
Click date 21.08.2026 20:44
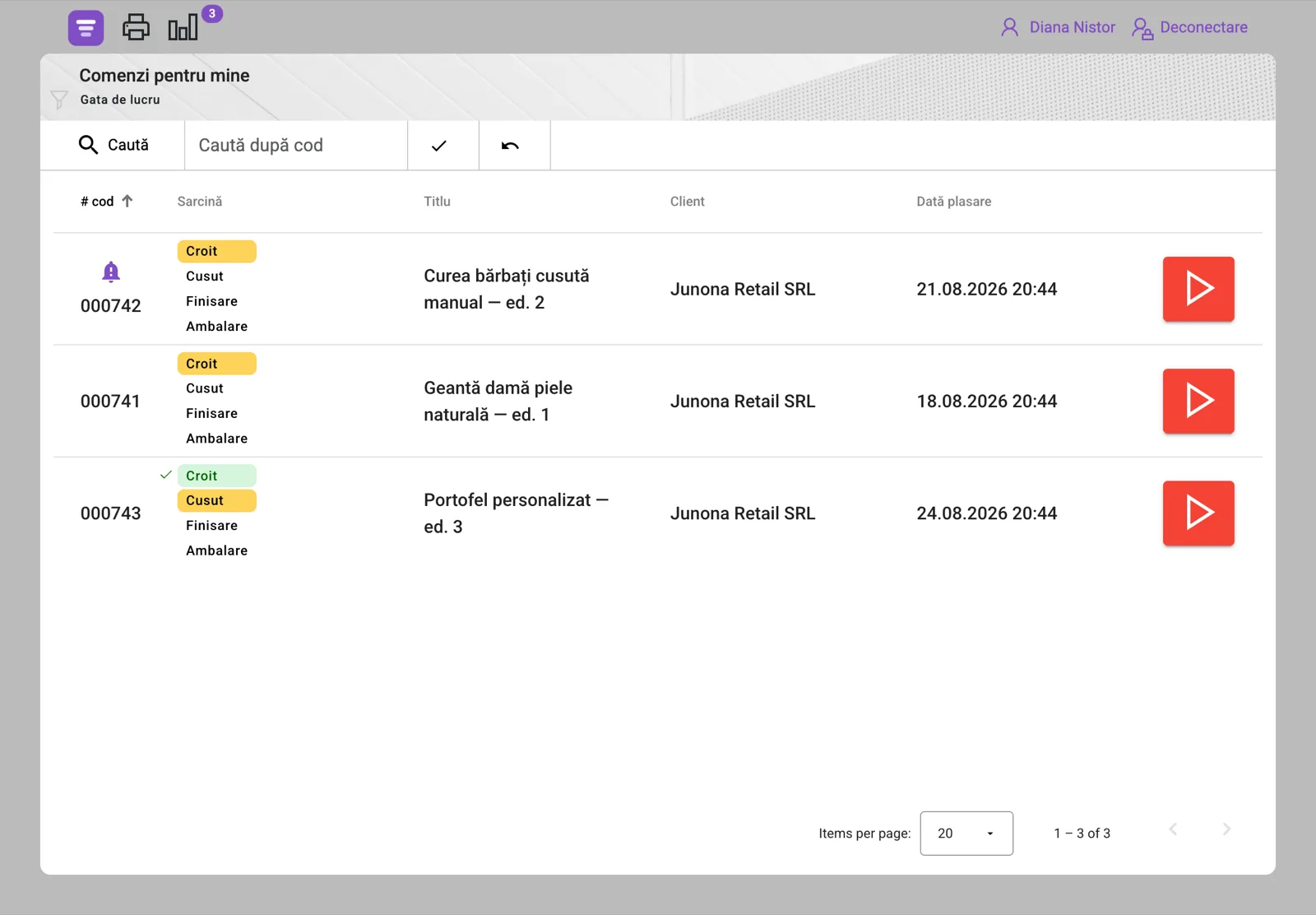(x=987, y=289)
